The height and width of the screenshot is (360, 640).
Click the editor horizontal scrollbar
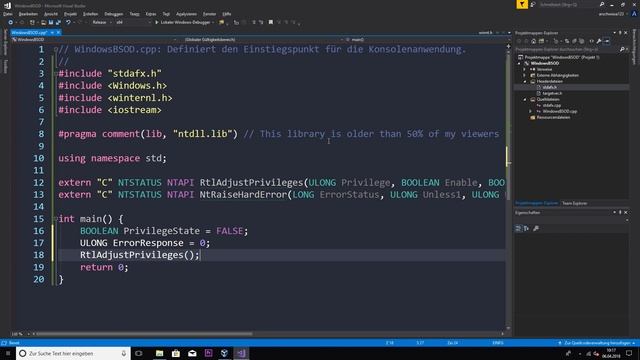click(x=145, y=334)
